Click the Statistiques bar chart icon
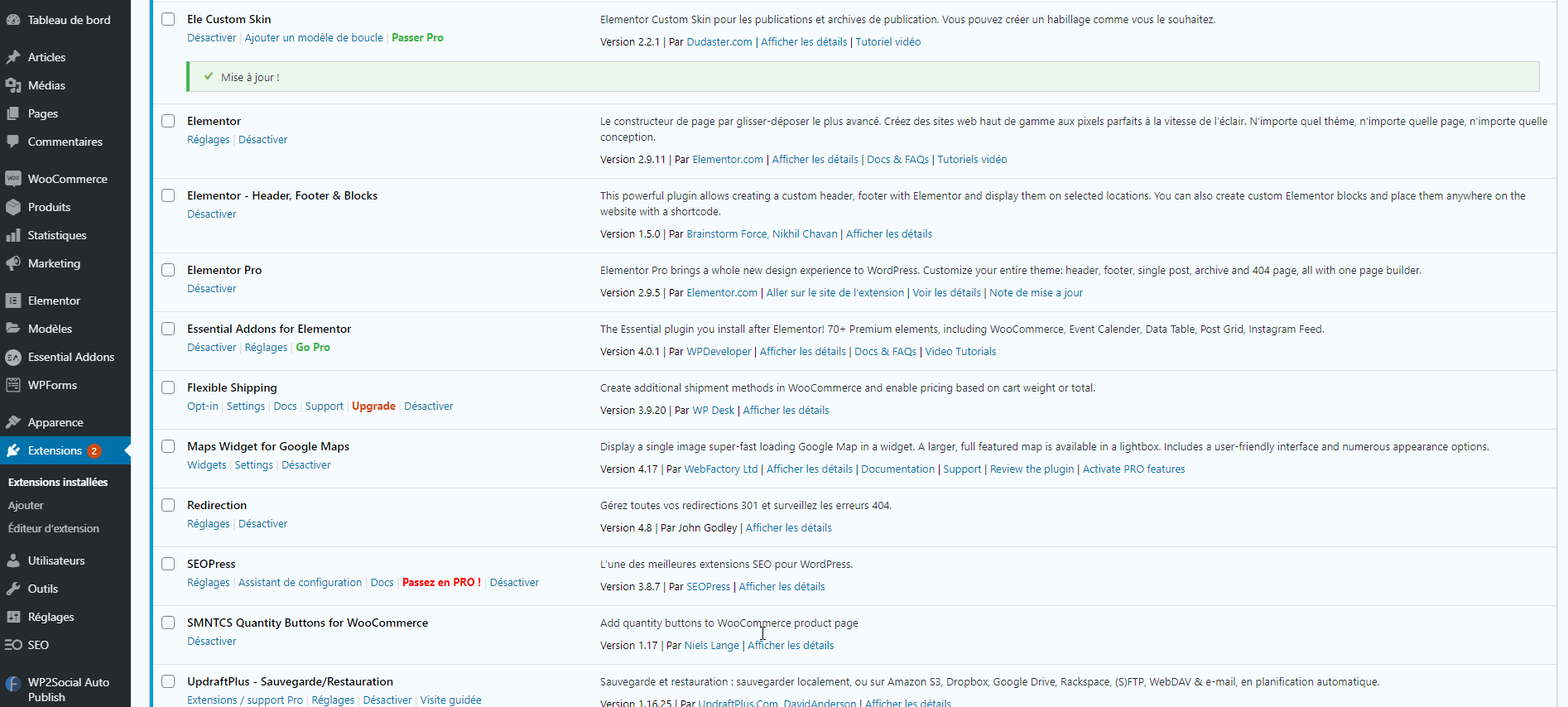1568x707 pixels. click(13, 235)
